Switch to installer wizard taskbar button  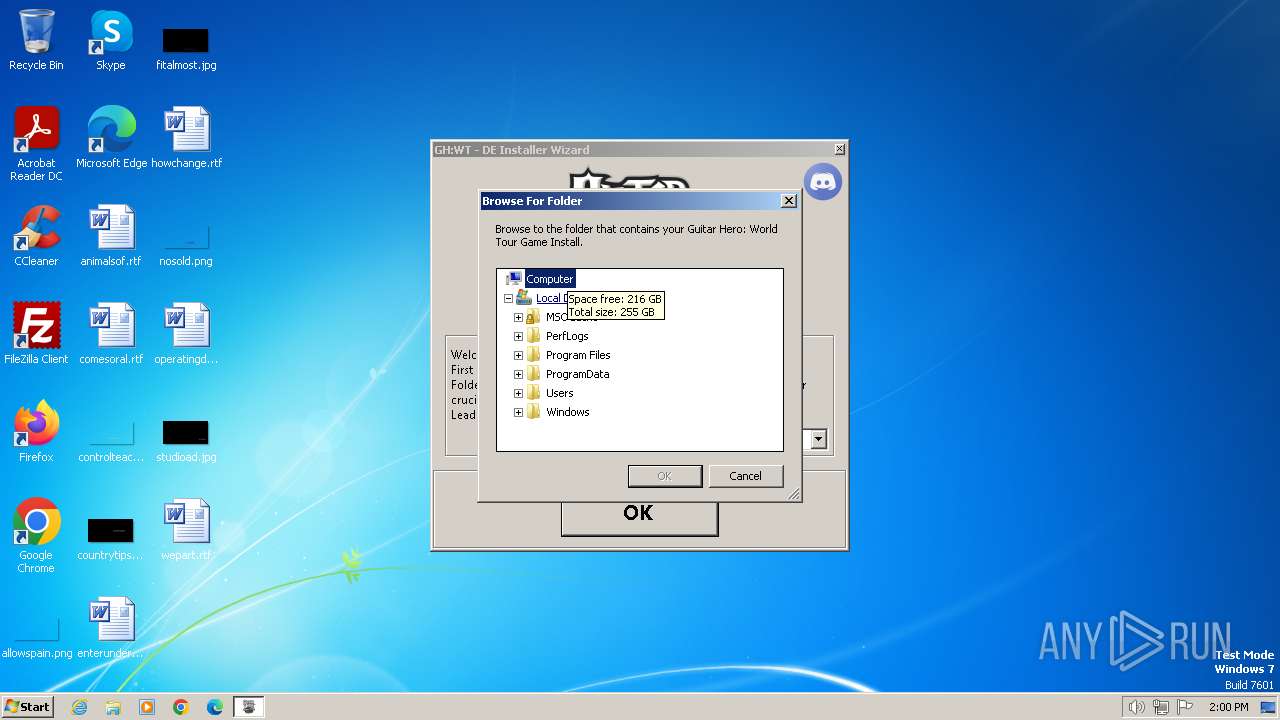[x=249, y=707]
